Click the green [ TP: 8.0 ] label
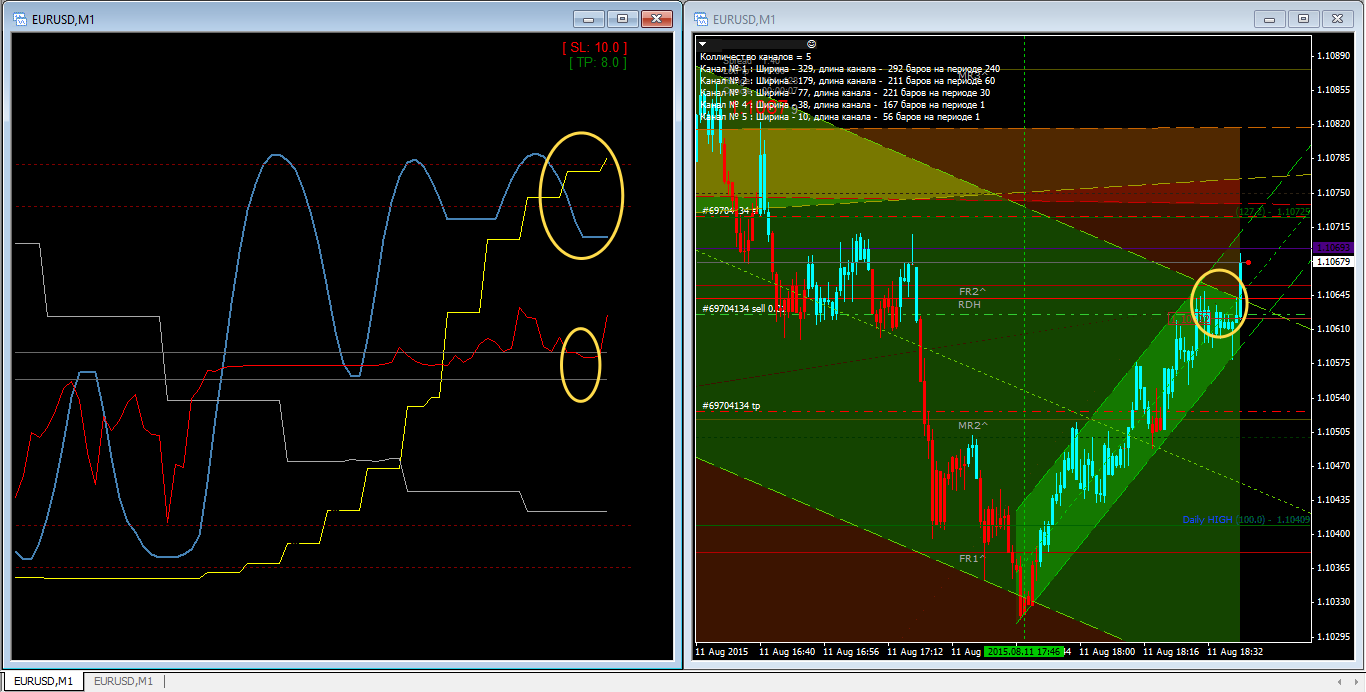This screenshot has width=1366, height=692. point(598,62)
